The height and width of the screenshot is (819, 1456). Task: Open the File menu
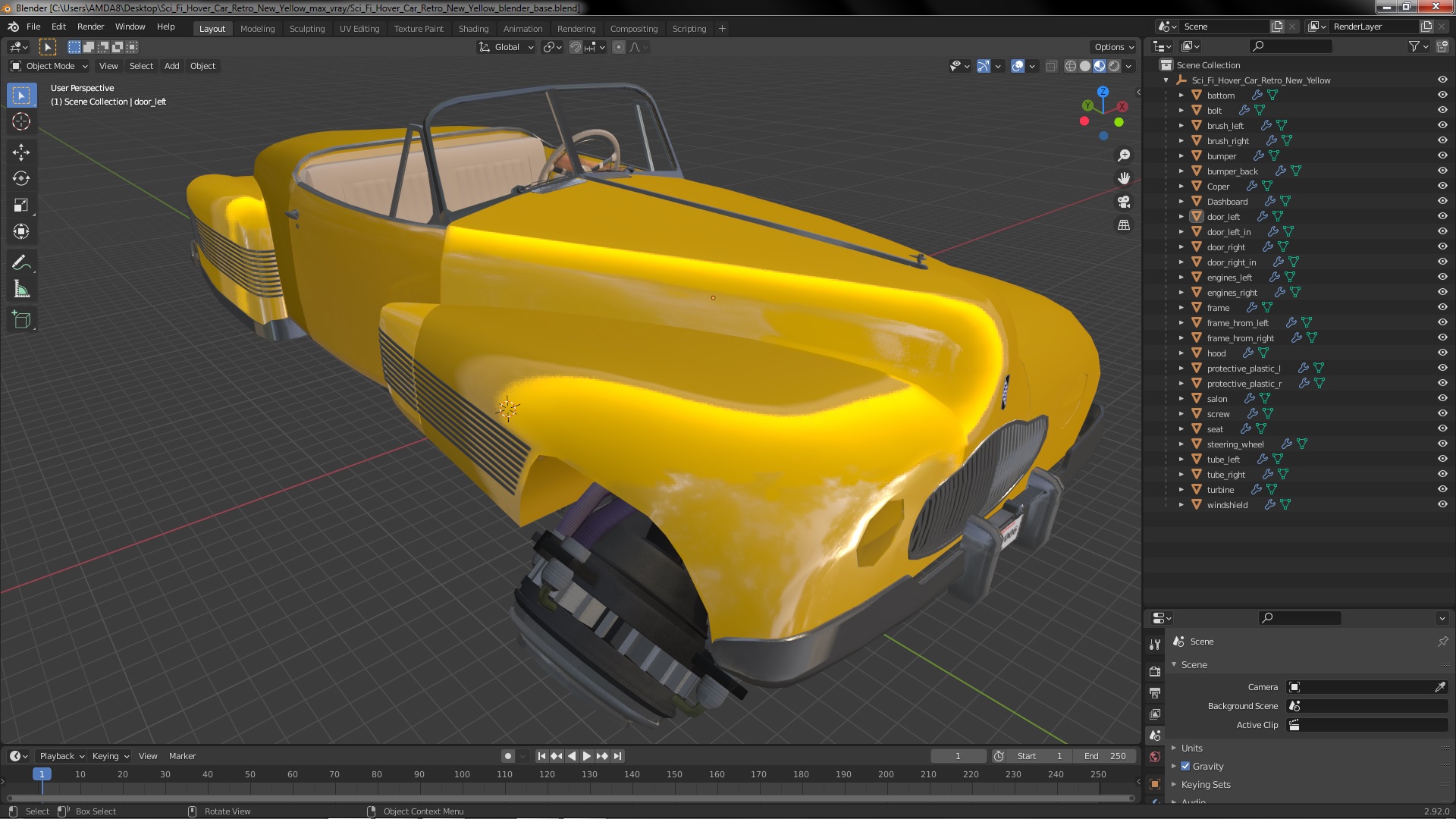click(33, 27)
